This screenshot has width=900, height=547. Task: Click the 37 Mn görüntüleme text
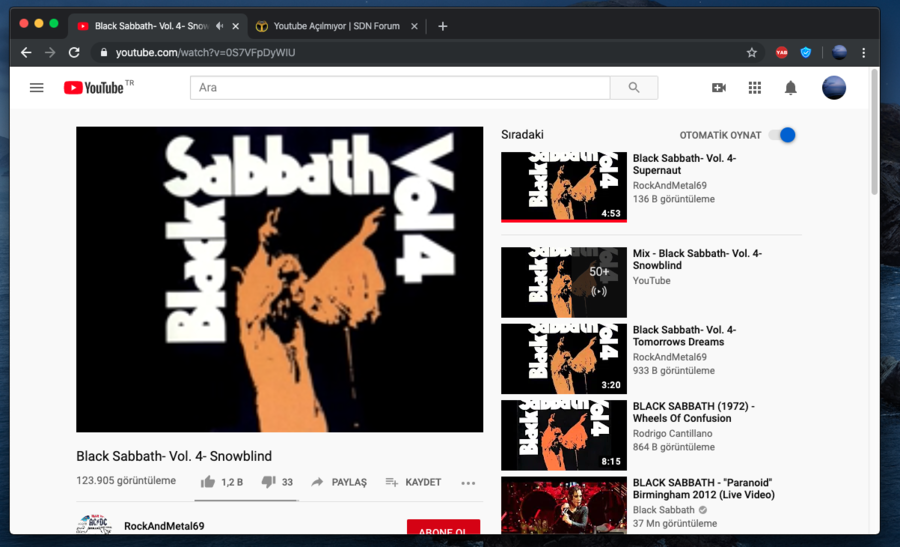tap(675, 523)
